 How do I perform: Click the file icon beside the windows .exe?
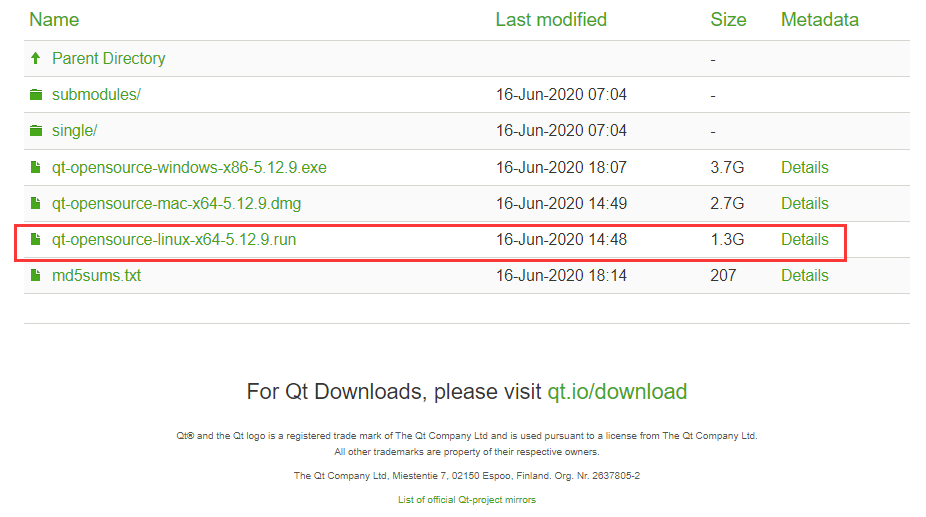36,168
